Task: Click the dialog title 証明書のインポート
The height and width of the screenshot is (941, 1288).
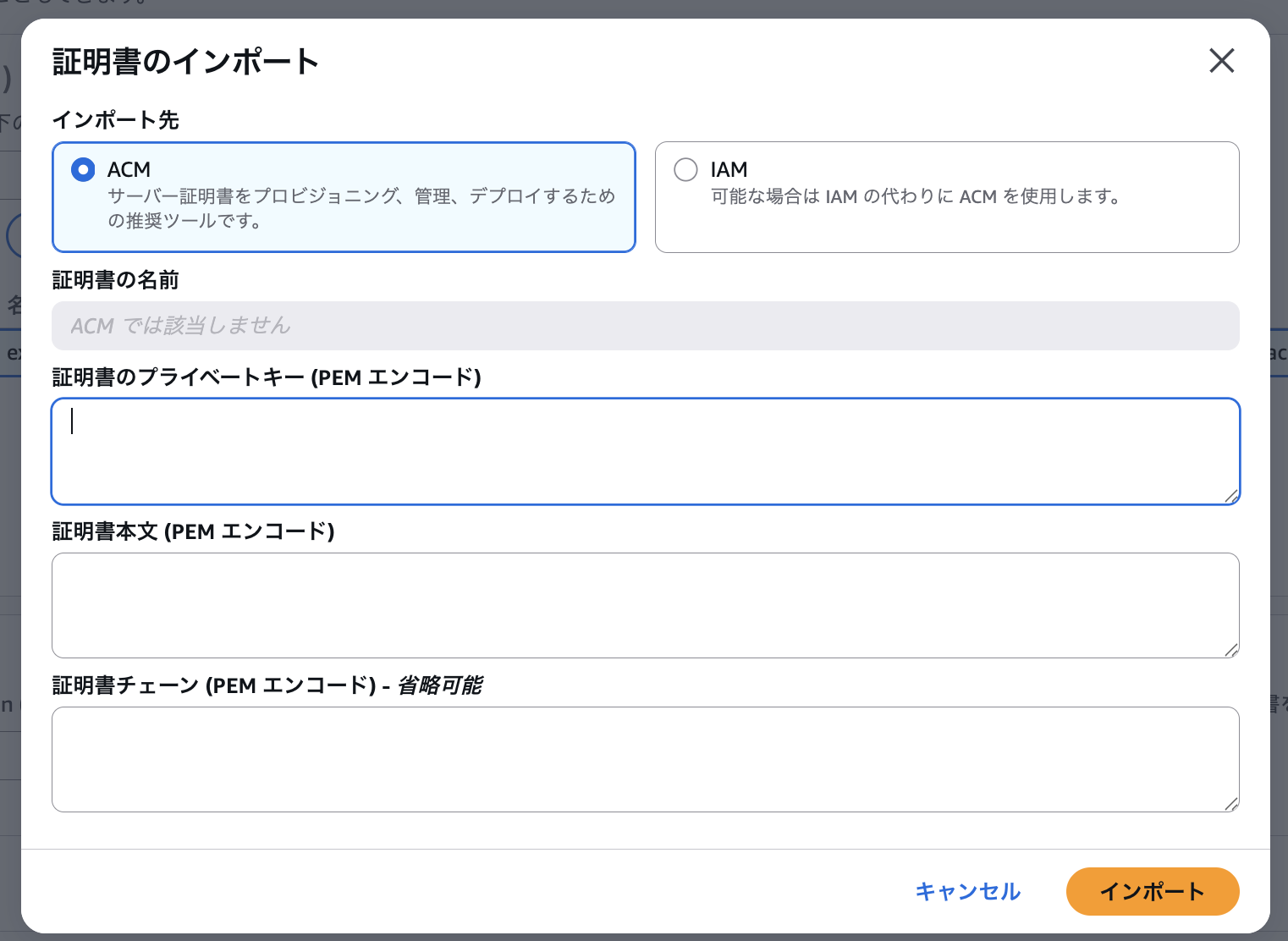Action: [x=185, y=61]
